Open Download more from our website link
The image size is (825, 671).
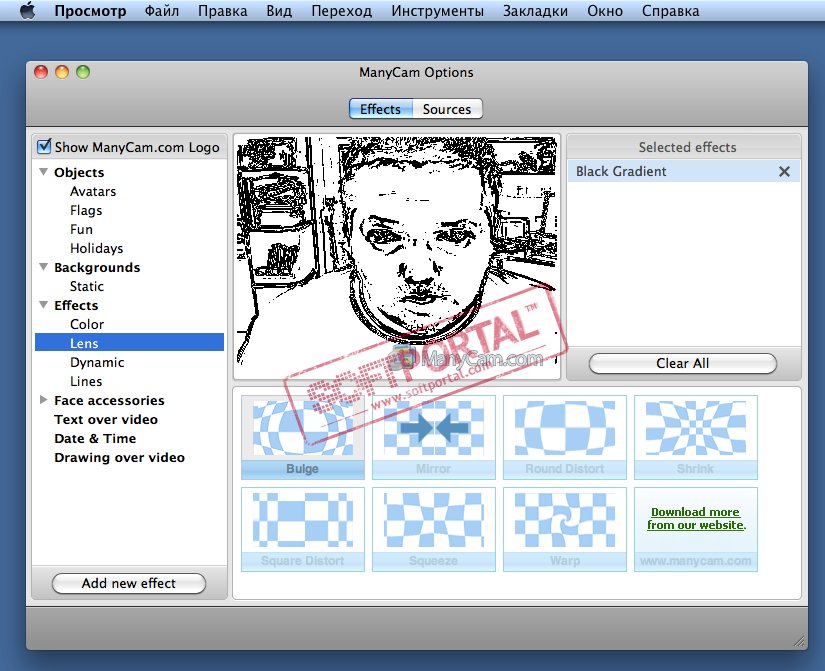coord(696,518)
